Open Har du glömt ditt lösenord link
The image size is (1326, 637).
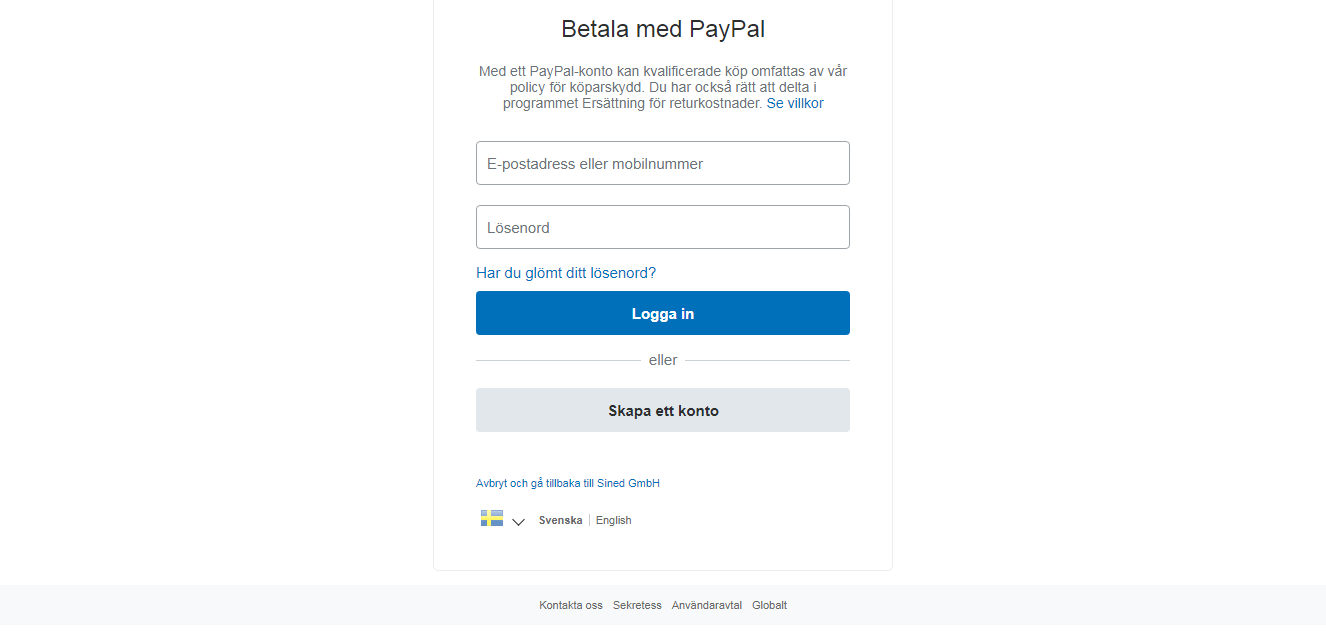coord(566,273)
